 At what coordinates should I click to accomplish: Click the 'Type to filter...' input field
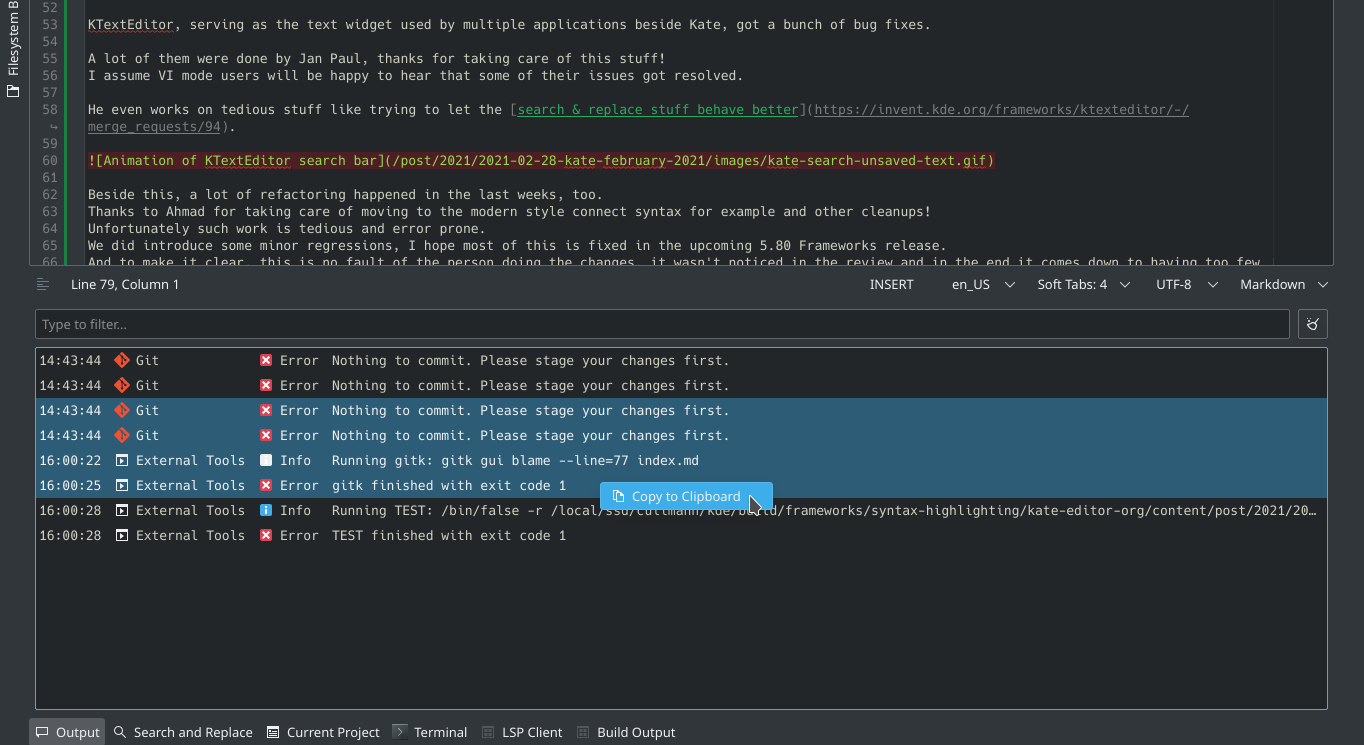point(662,324)
